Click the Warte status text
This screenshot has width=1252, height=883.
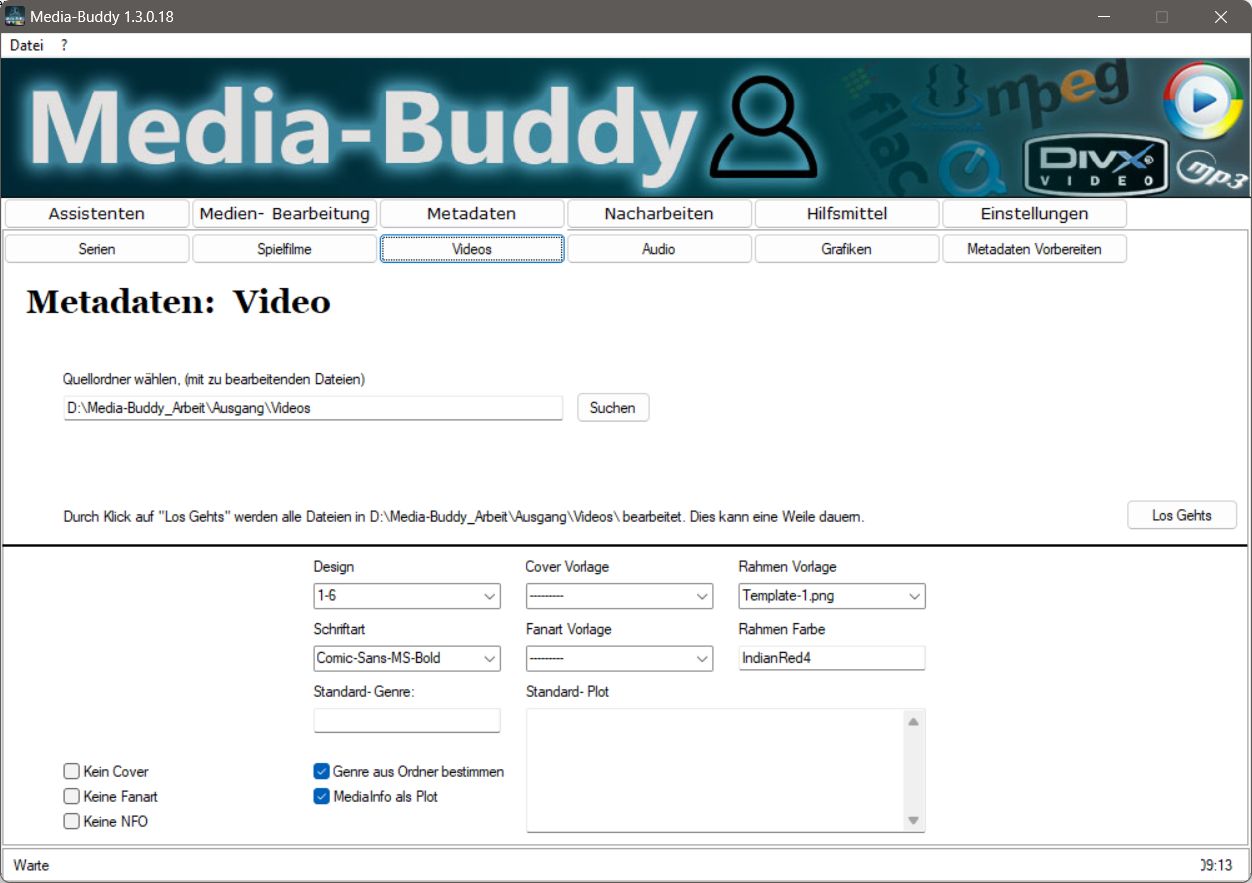point(31,865)
